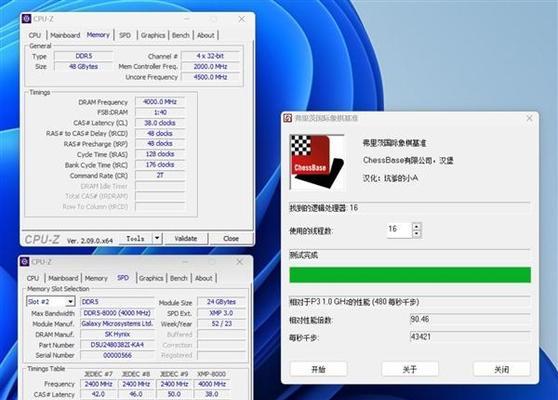558x400 pixels.
Task: Click the Module Size value 24 GBytes
Action: (x=221, y=302)
